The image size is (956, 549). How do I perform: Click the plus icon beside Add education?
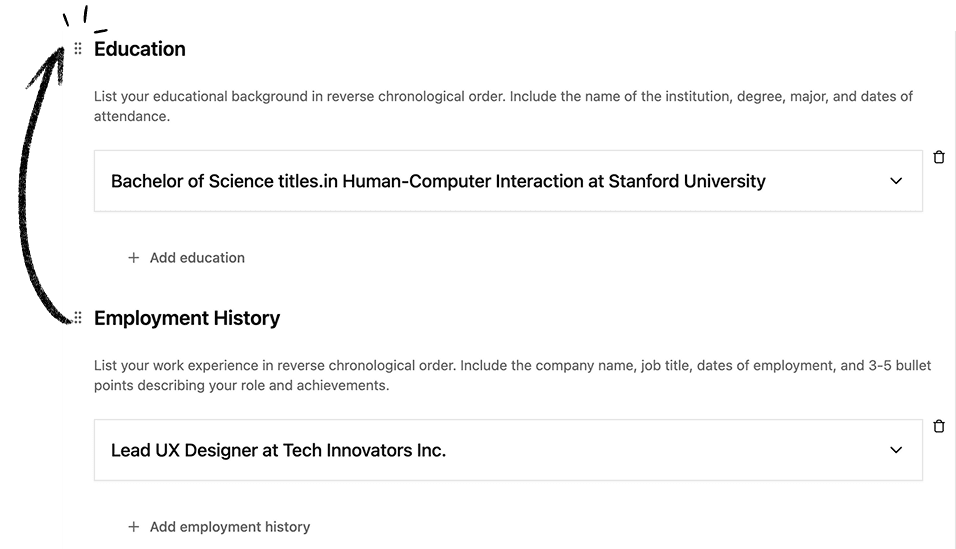coord(134,257)
